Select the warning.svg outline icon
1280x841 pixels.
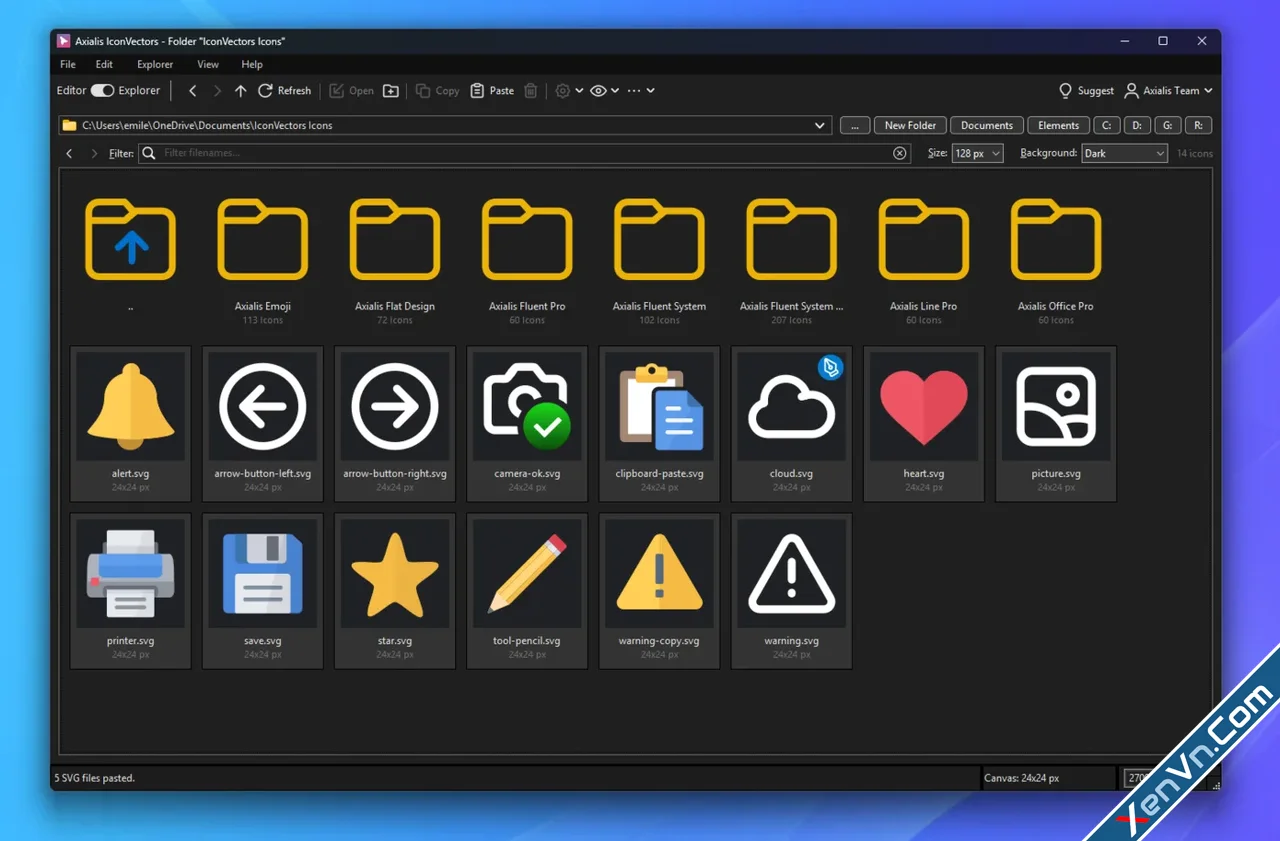coord(791,591)
